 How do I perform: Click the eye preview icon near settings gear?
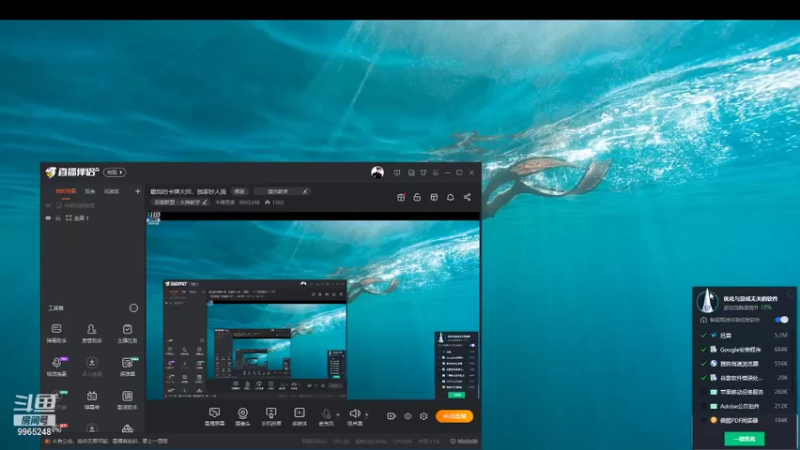[x=408, y=416]
